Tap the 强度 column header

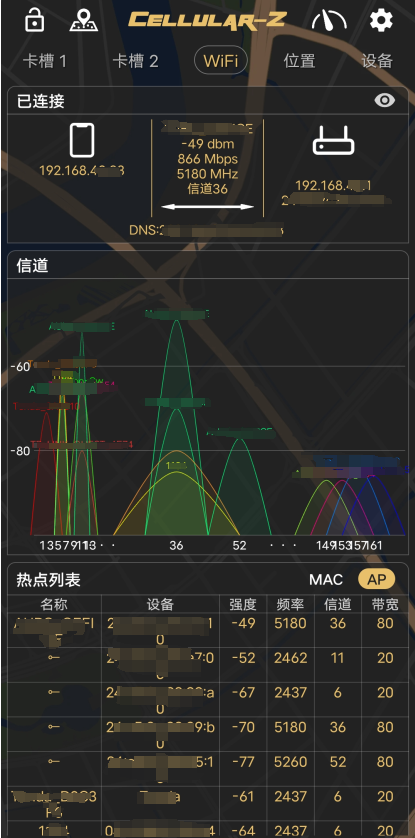243,604
